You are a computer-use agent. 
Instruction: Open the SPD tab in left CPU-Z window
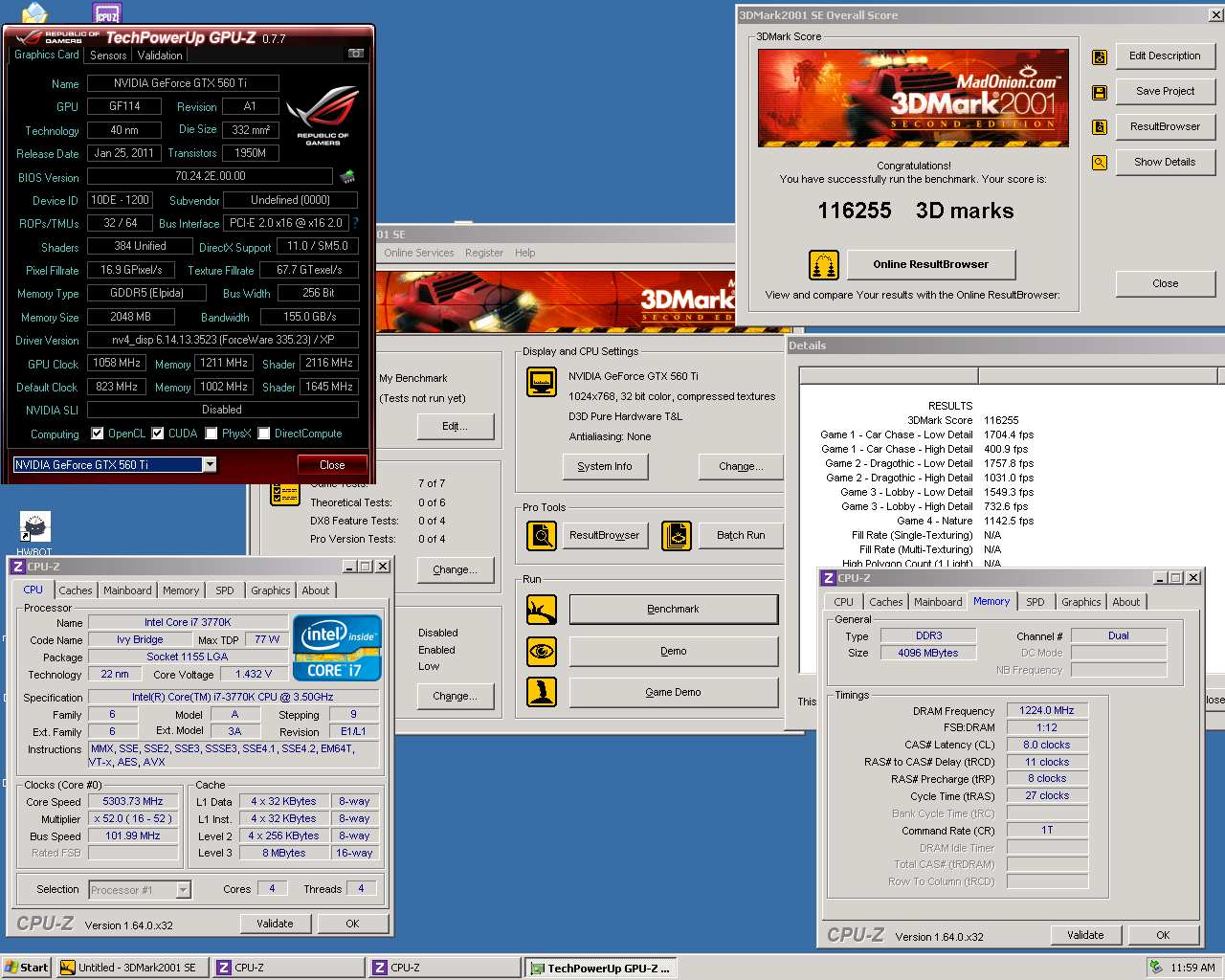point(225,590)
